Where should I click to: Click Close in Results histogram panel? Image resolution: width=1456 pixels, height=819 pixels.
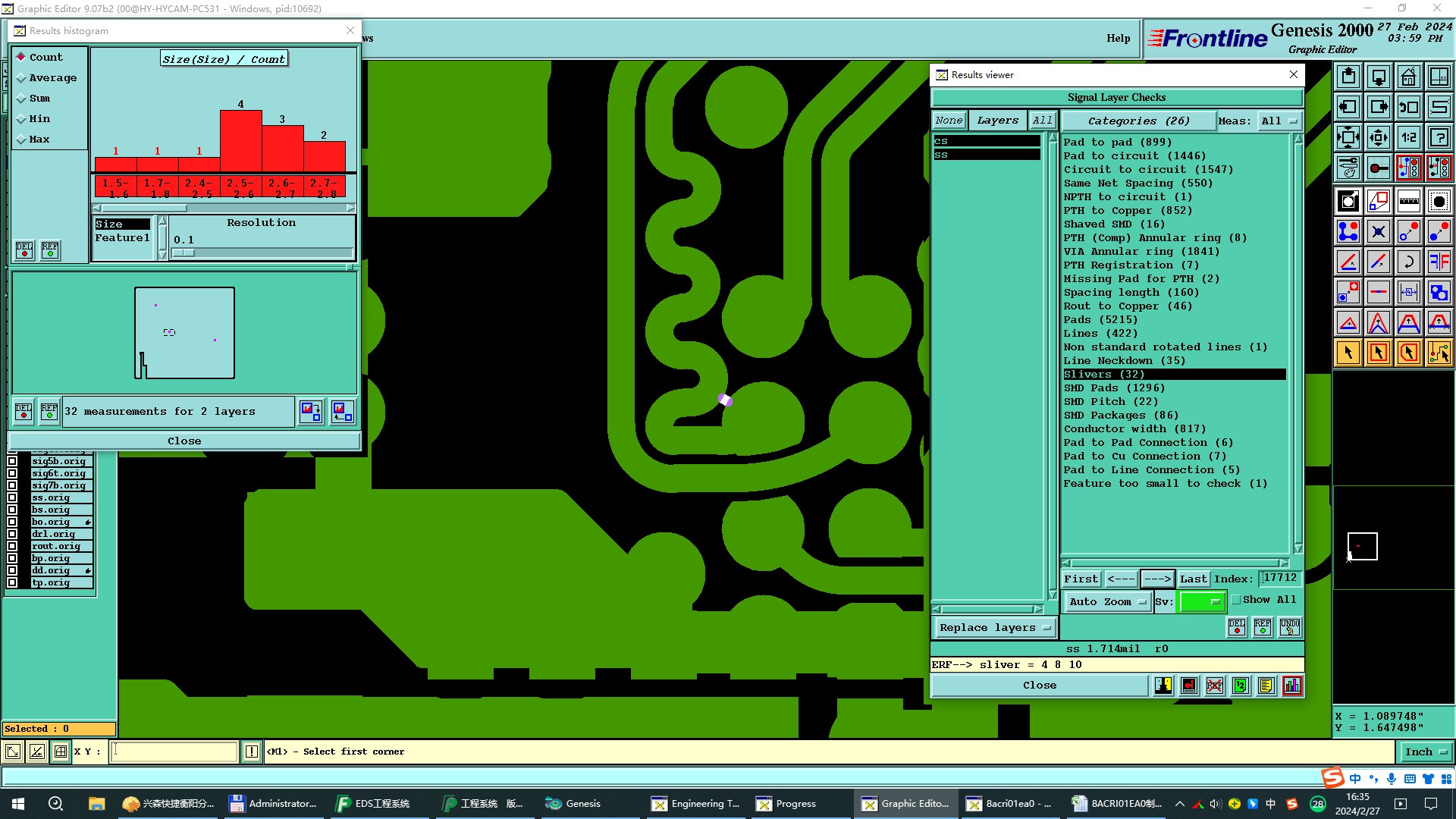pyautogui.click(x=184, y=441)
